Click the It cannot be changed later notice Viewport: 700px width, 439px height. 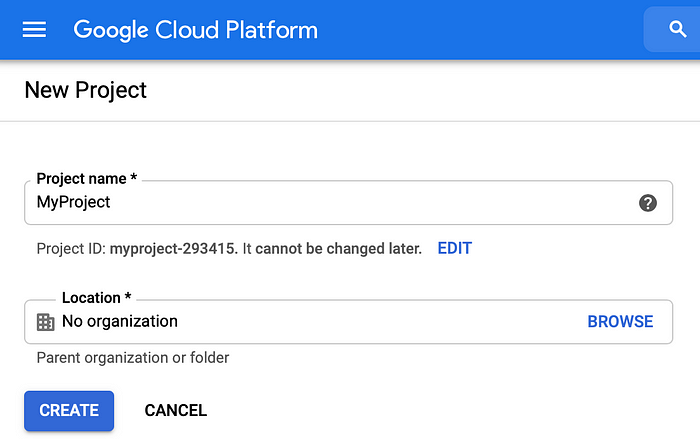tap(332, 249)
